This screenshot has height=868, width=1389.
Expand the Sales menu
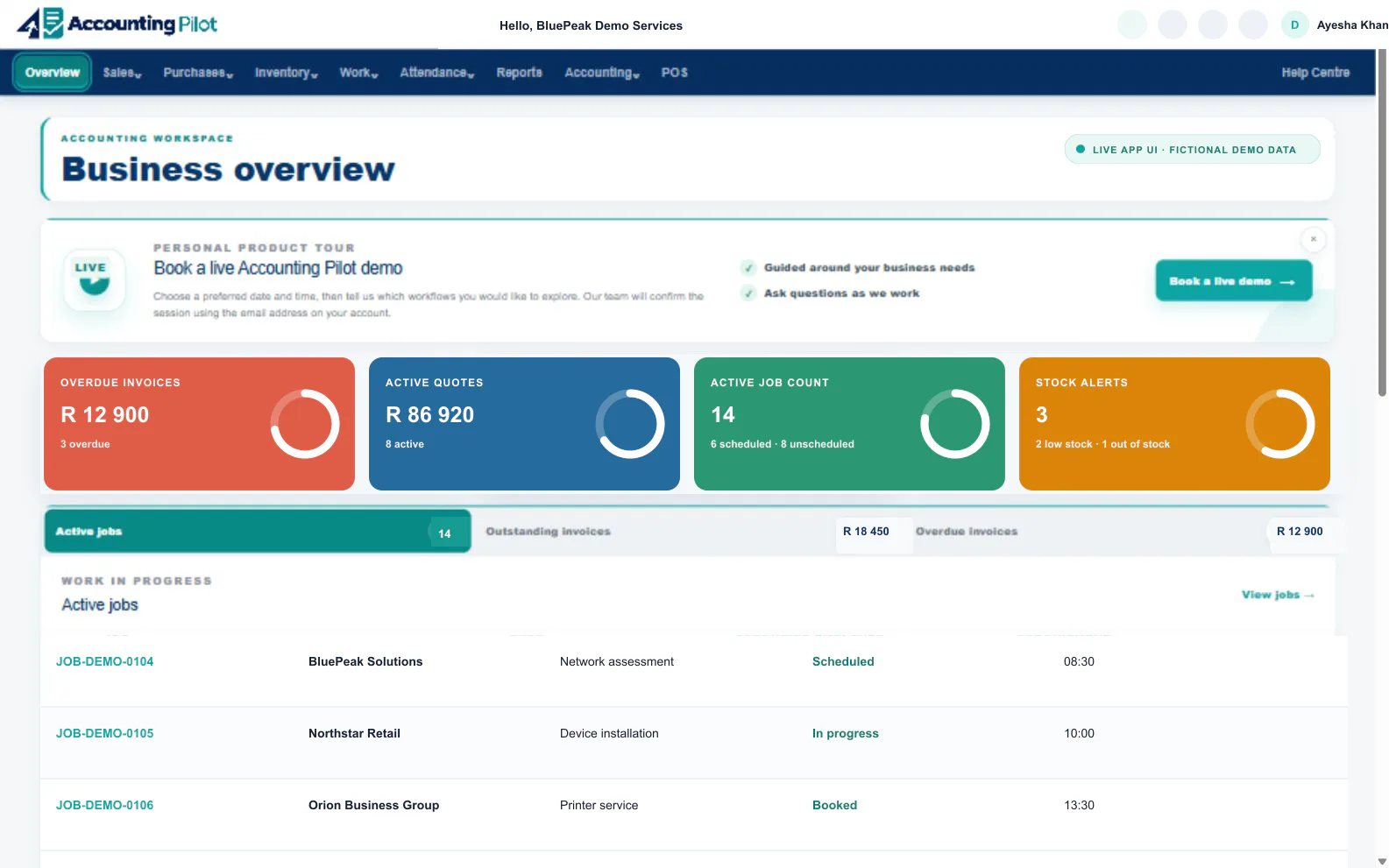pos(122,73)
